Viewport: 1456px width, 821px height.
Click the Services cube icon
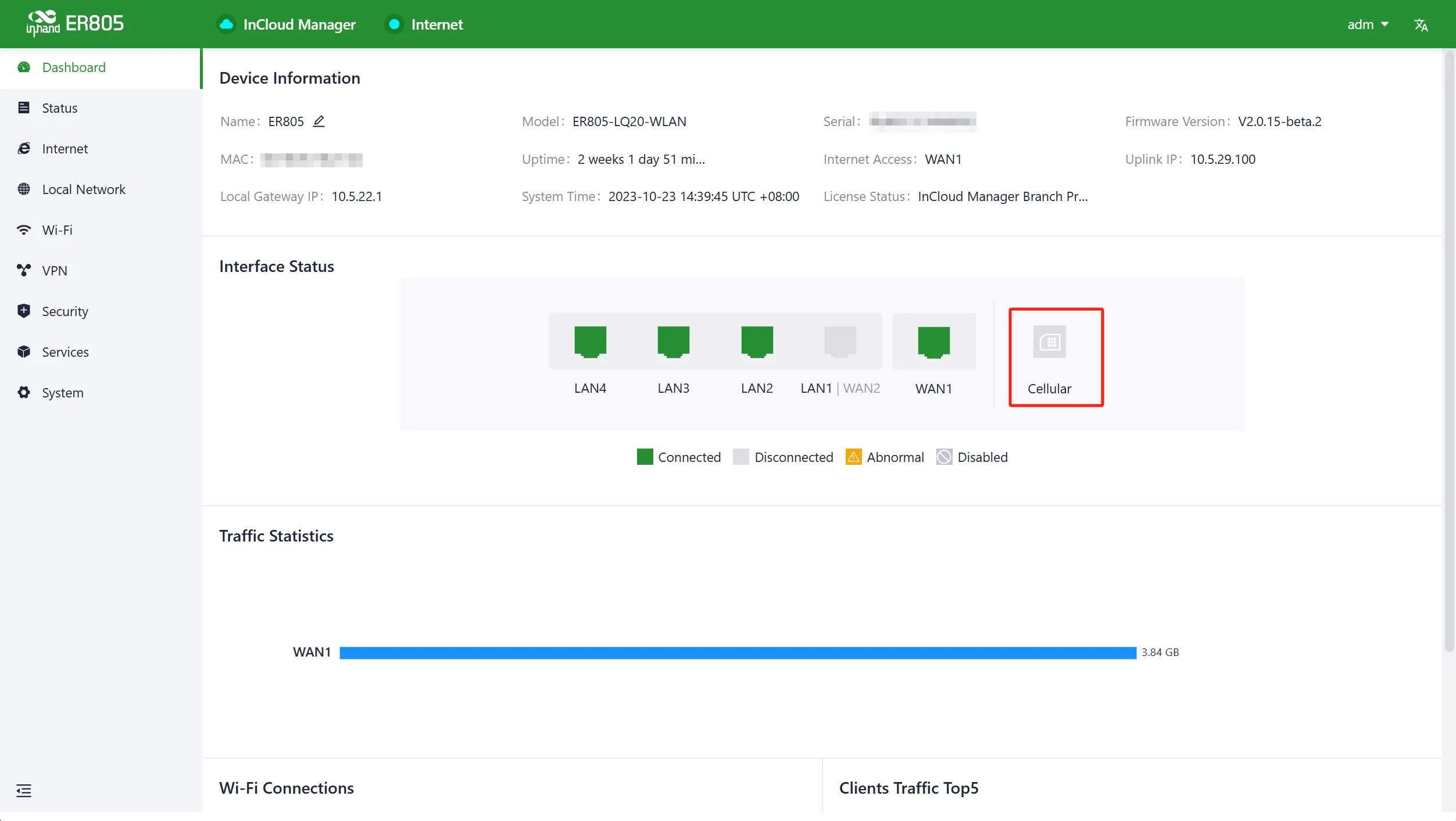click(x=24, y=352)
